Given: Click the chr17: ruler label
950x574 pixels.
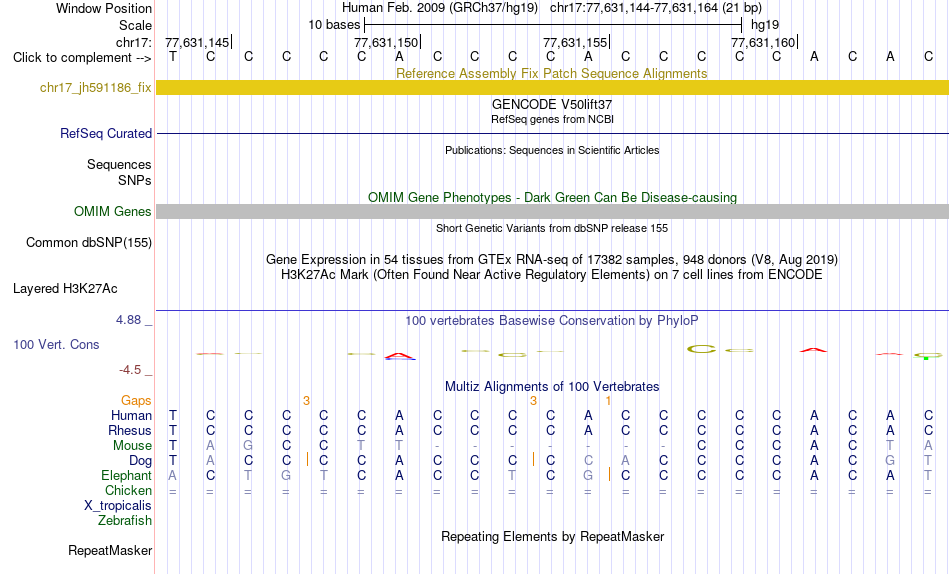Looking at the screenshot, I should (133, 42).
